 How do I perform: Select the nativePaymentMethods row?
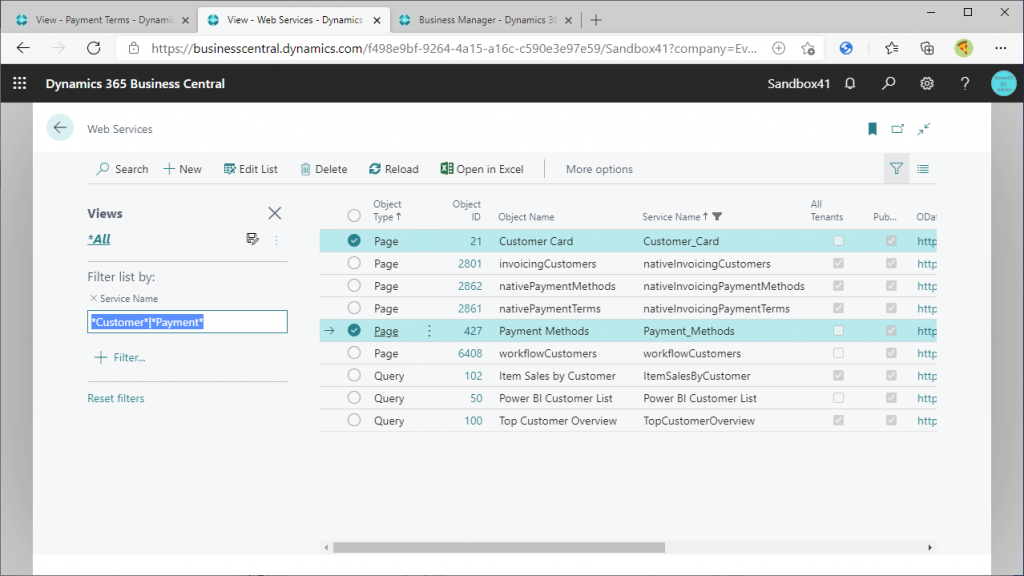[x=354, y=285]
